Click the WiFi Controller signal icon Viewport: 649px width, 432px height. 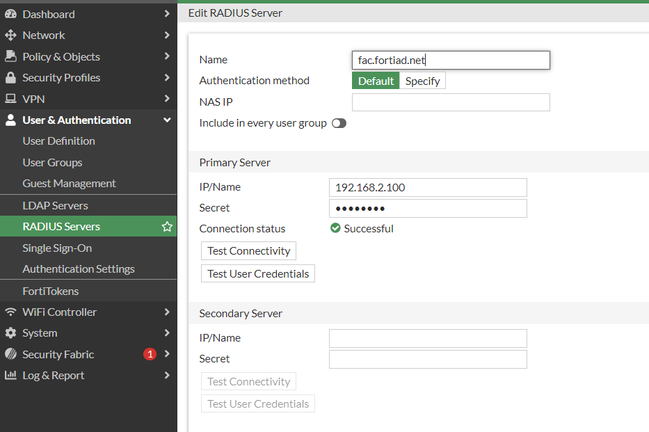(11, 312)
